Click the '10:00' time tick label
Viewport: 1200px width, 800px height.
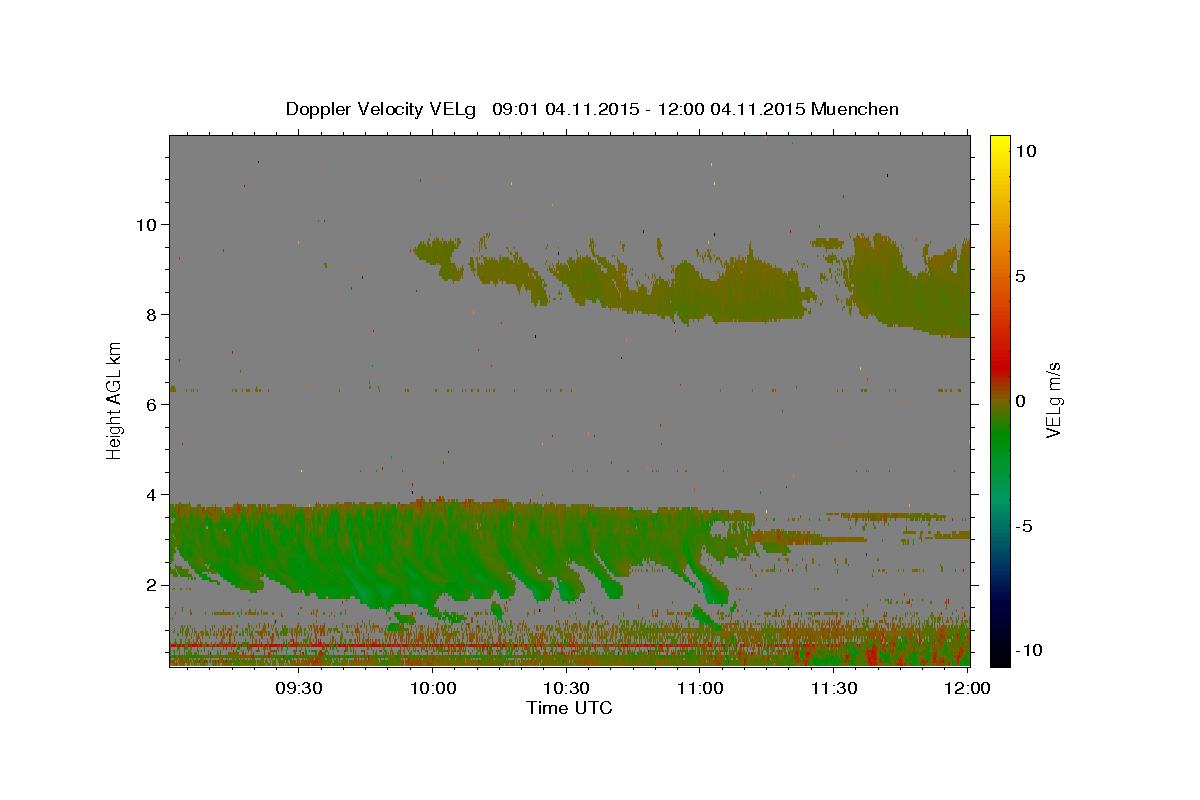[433, 689]
